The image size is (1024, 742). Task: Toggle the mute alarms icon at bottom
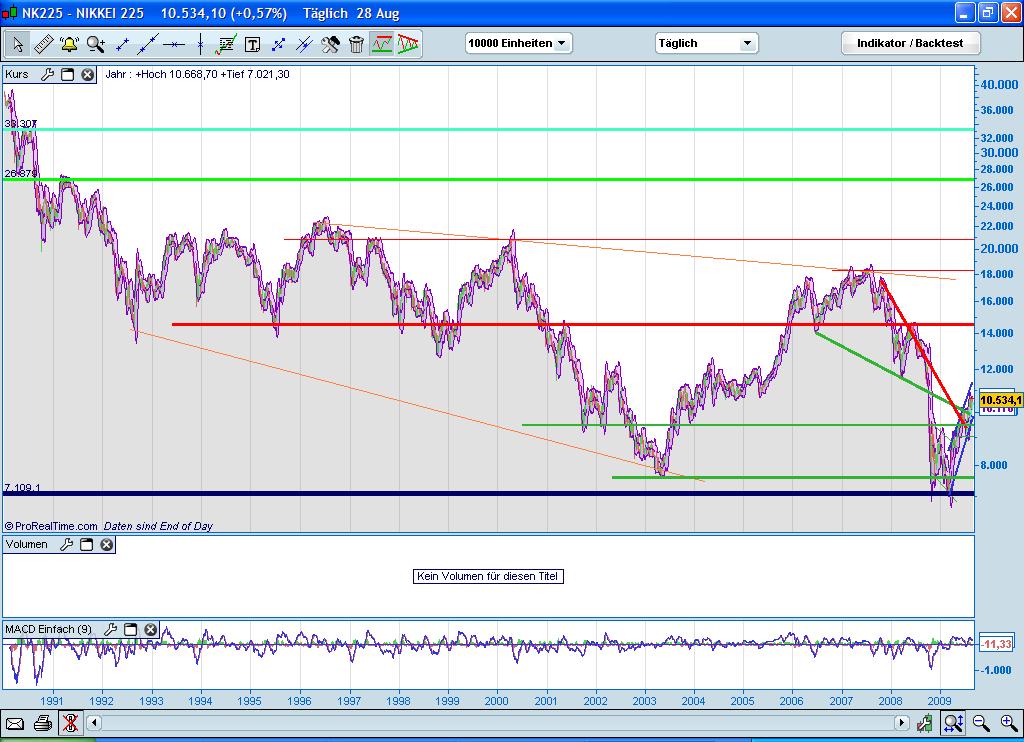point(70,722)
